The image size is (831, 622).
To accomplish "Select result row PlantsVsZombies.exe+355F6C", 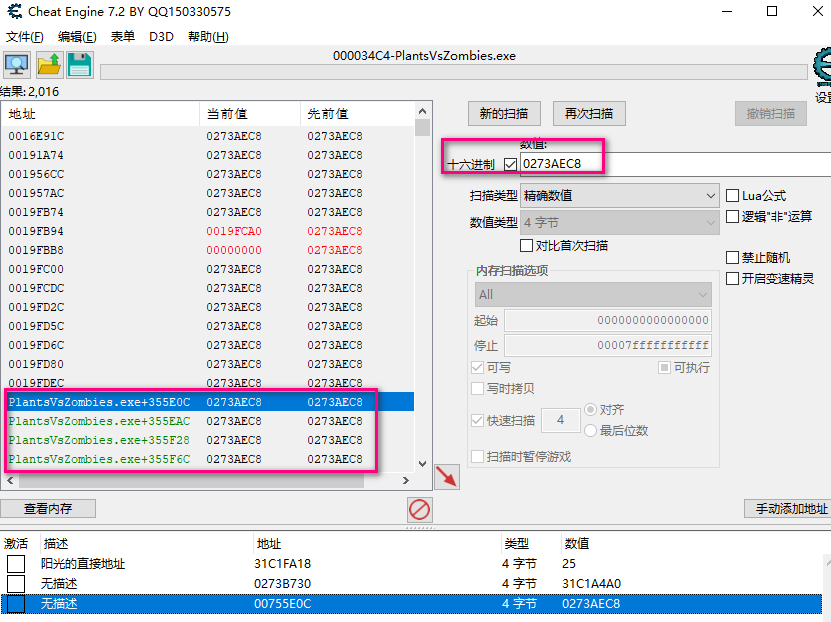I will pos(208,459).
